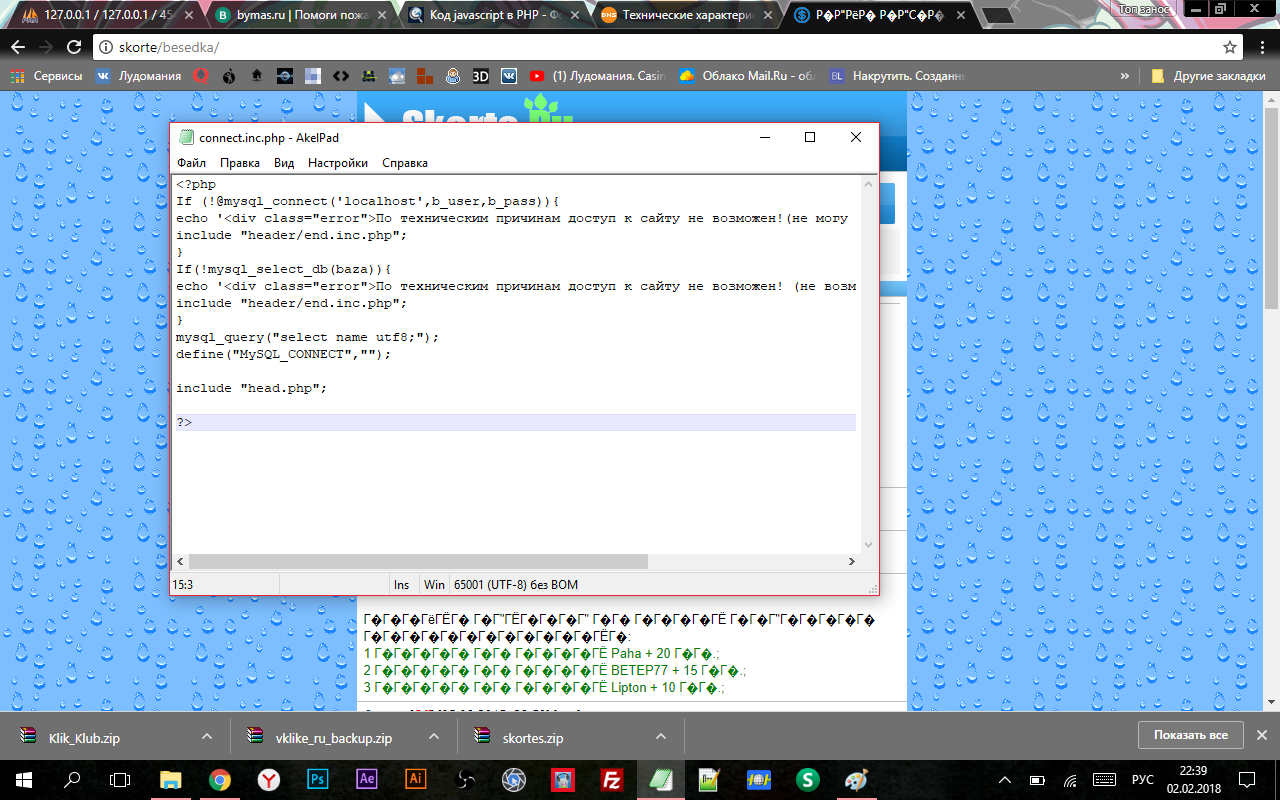Open the vklike_ru_backup.zip download

[x=333, y=737]
